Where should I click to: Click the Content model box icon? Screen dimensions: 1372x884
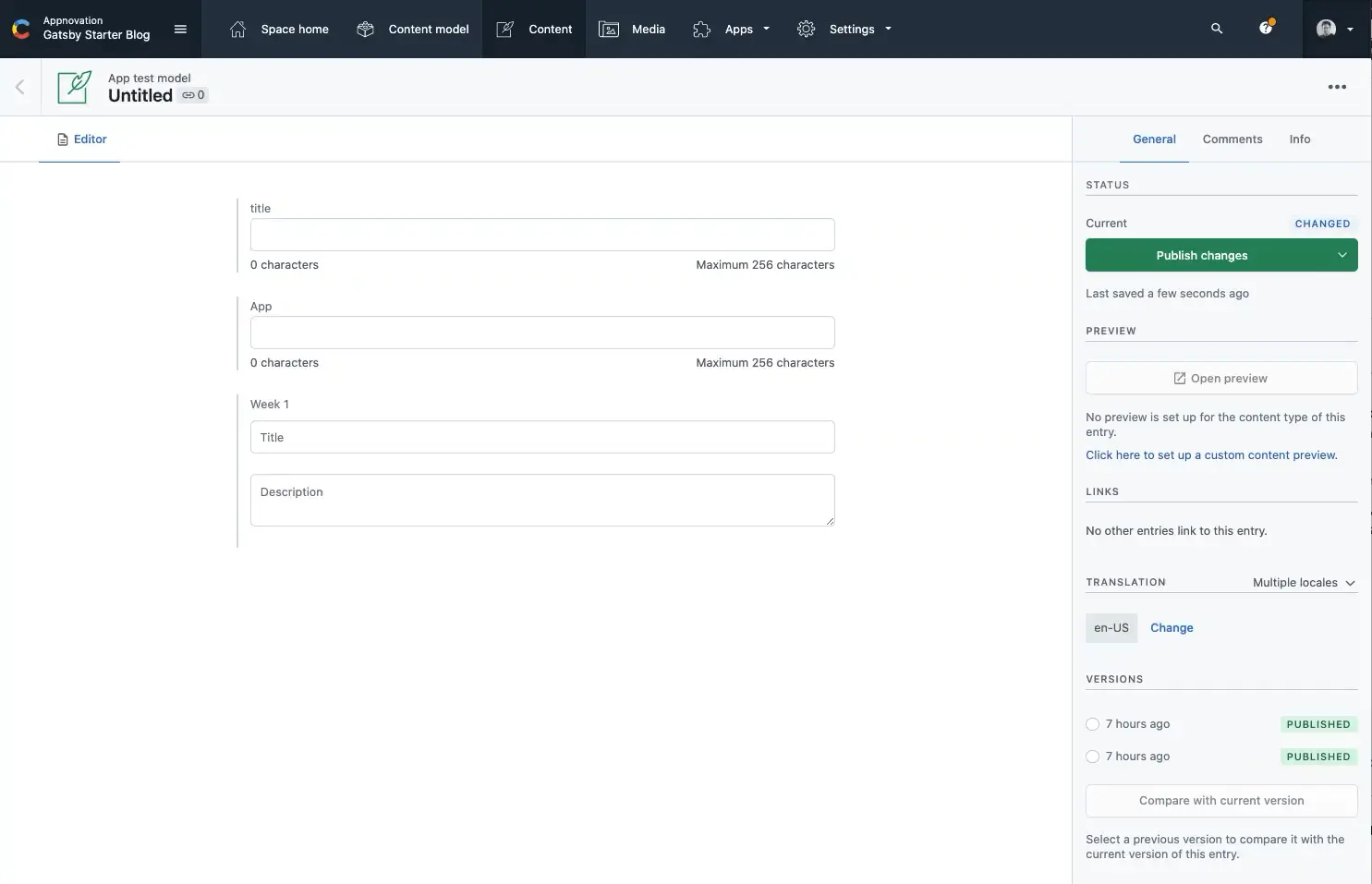(365, 29)
